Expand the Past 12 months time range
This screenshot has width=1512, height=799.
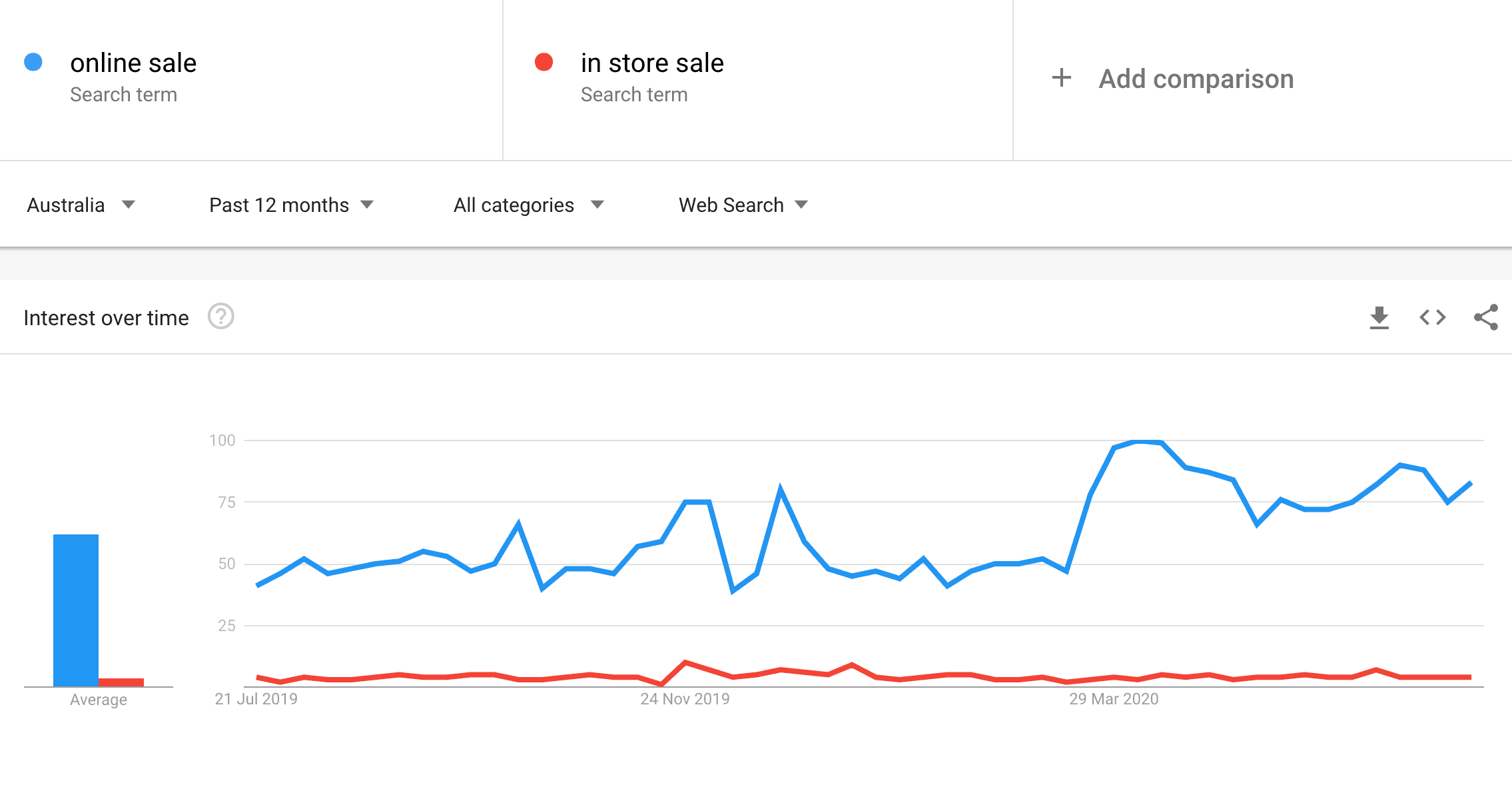(x=291, y=205)
